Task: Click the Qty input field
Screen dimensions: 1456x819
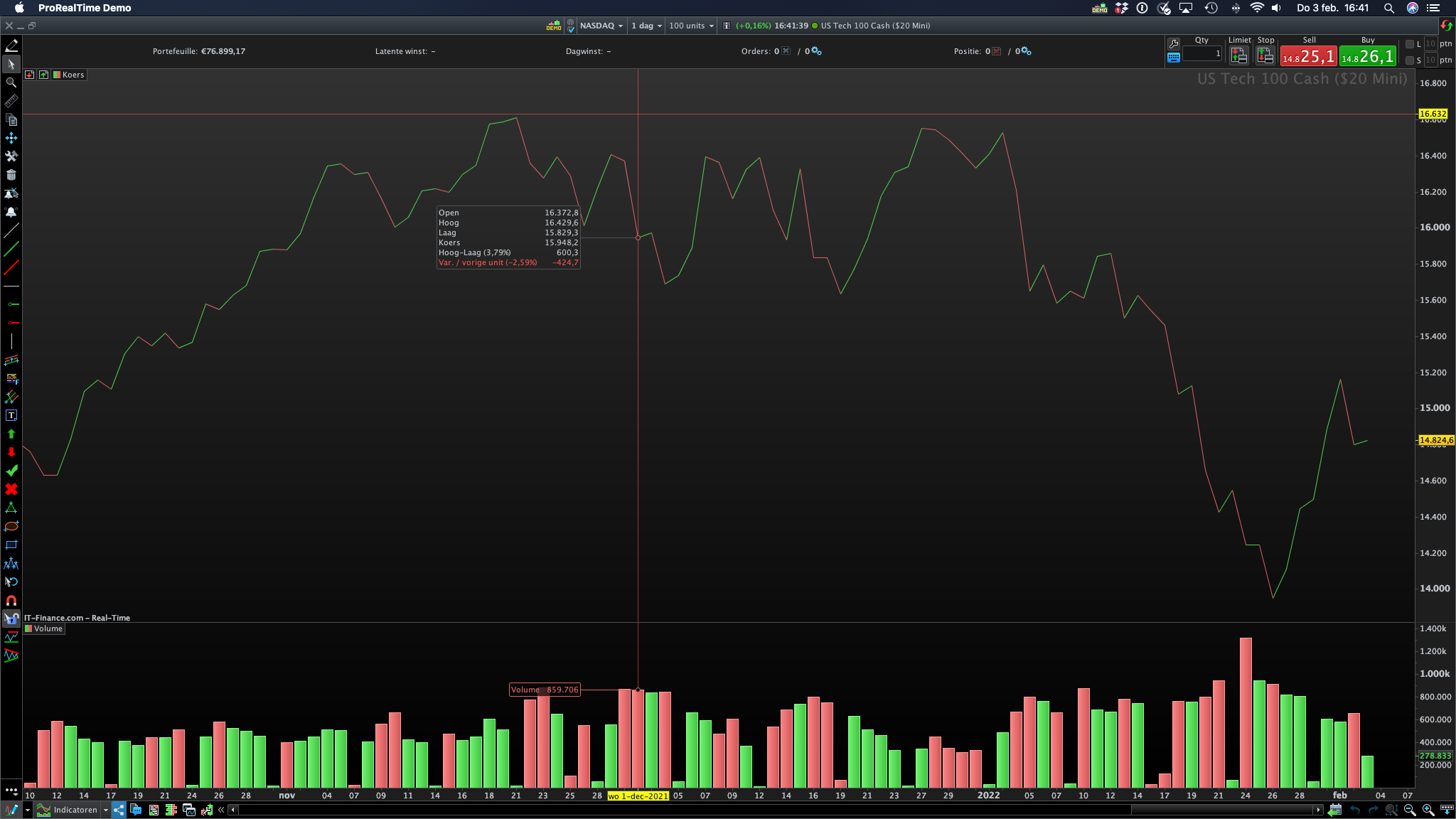Action: pyautogui.click(x=1202, y=54)
